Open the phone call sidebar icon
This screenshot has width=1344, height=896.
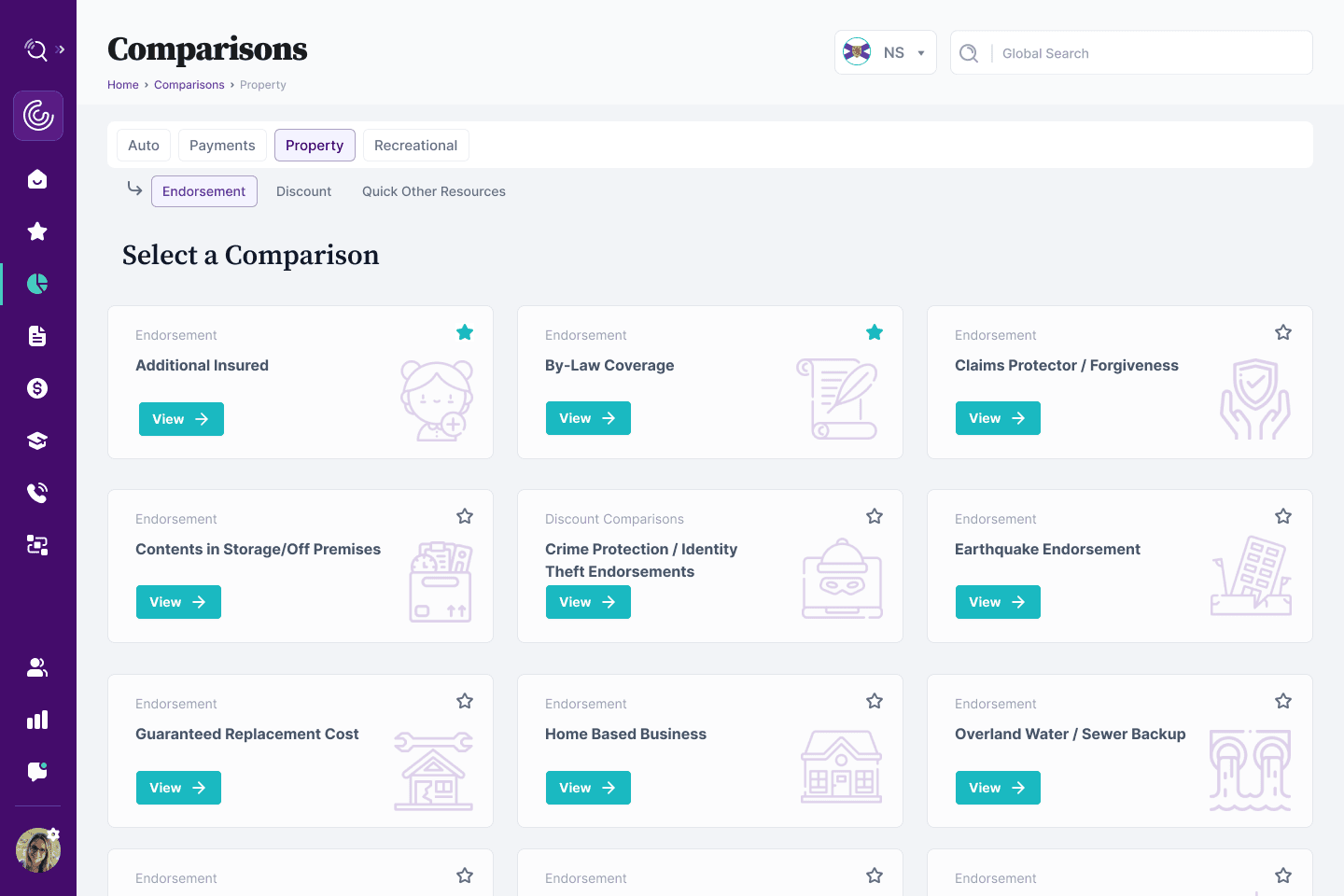coord(37,493)
